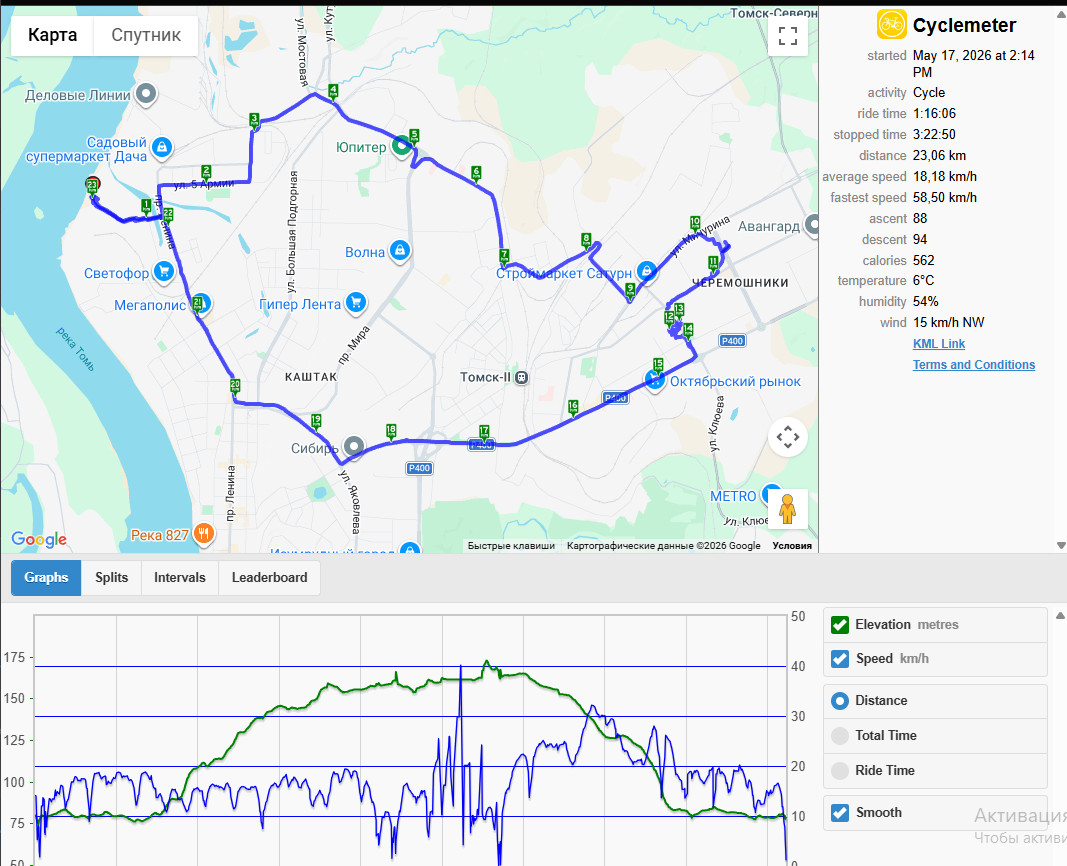Image resolution: width=1067 pixels, height=866 pixels.
Task: Click the map camera controls compass icon
Action: tap(787, 437)
